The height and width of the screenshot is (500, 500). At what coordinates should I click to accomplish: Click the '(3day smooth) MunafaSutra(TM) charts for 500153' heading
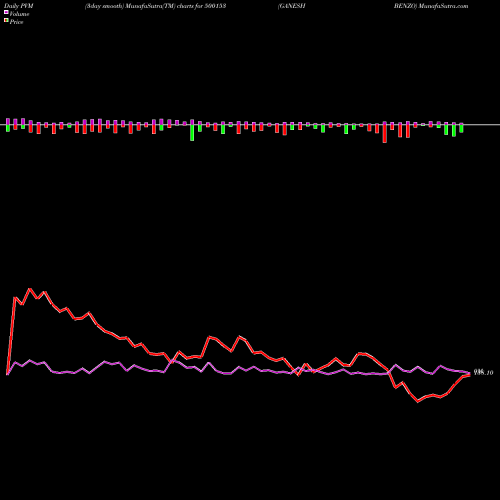click(x=156, y=6)
